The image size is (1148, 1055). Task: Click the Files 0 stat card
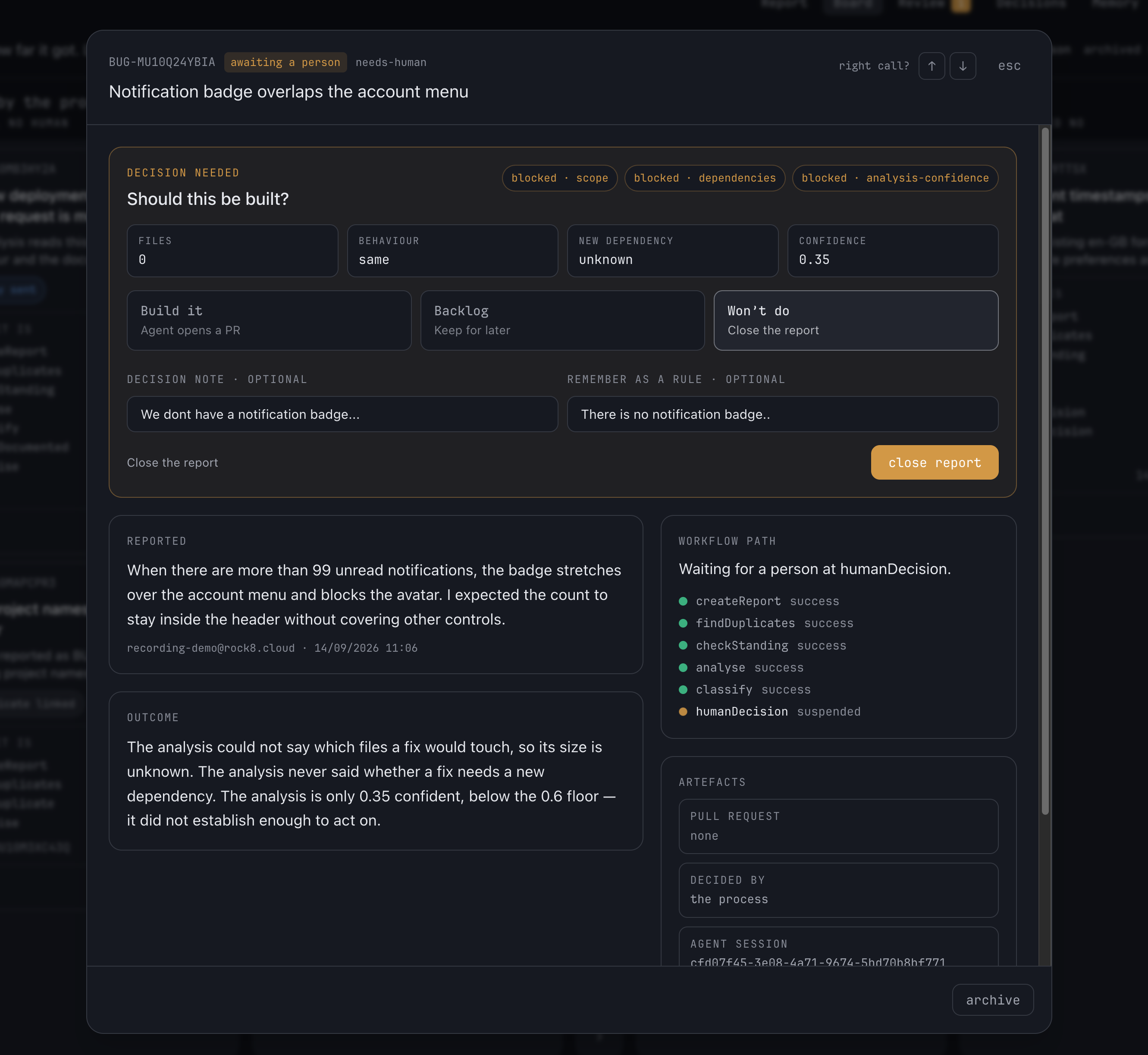point(232,251)
